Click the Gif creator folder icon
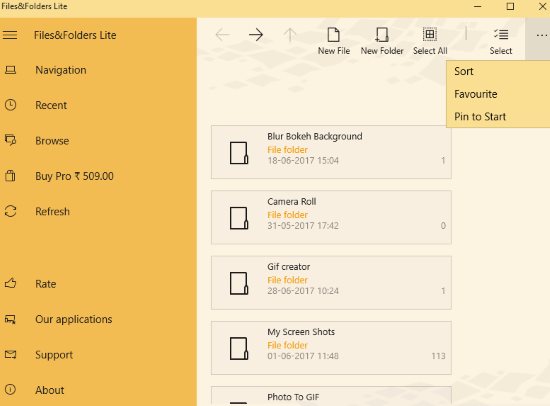The width and height of the screenshot is (550, 406). point(239,283)
